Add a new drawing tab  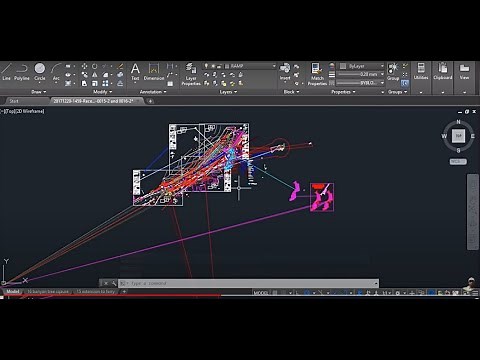pyautogui.click(x=150, y=101)
